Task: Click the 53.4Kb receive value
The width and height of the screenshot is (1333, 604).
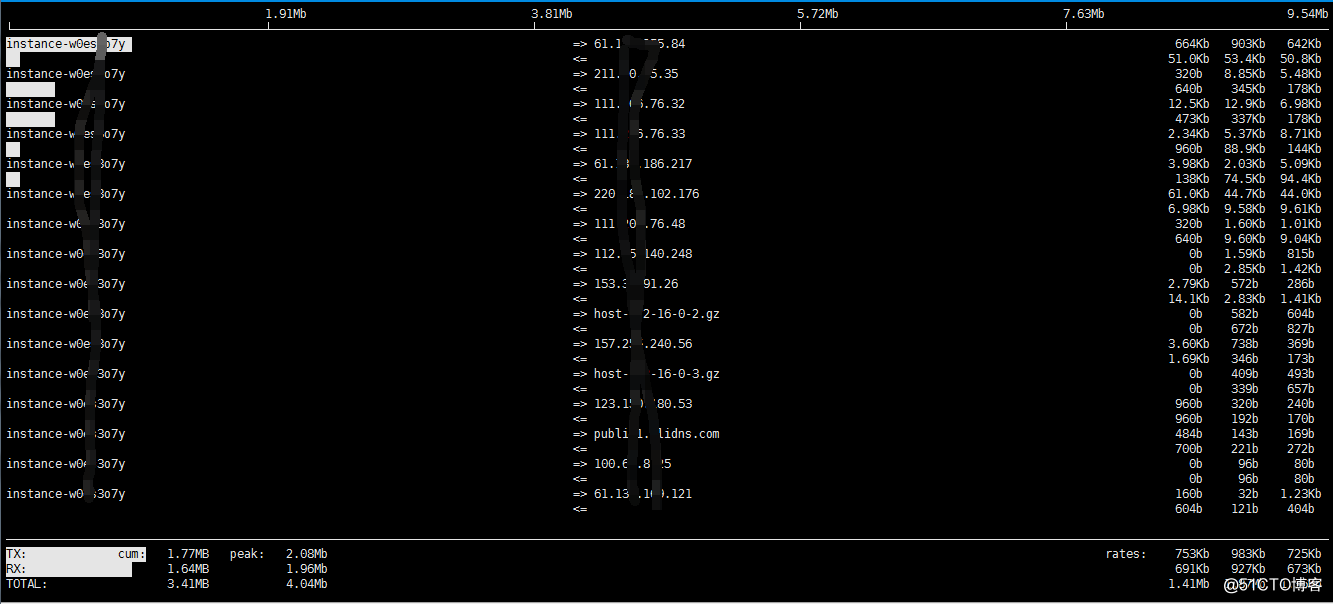Action: point(1244,59)
